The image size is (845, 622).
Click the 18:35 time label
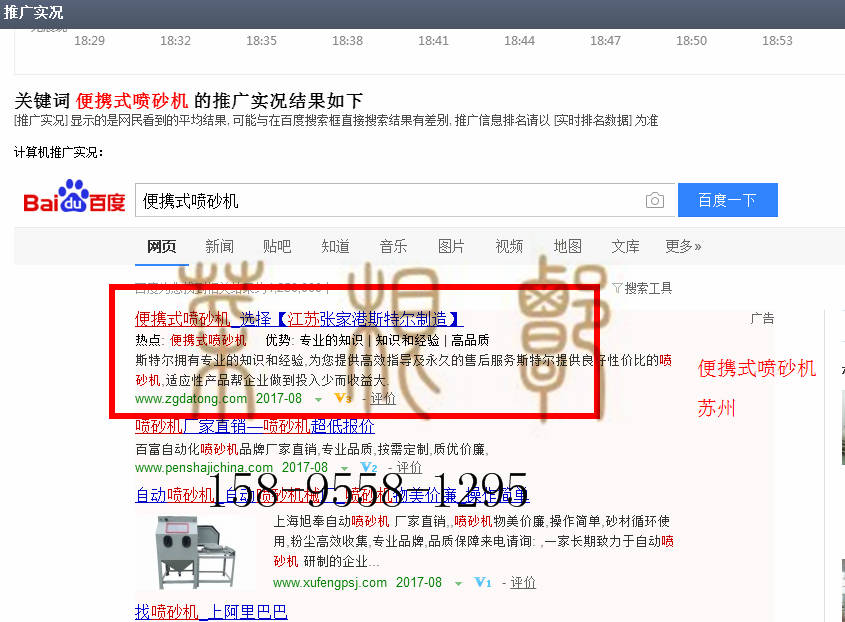261,40
